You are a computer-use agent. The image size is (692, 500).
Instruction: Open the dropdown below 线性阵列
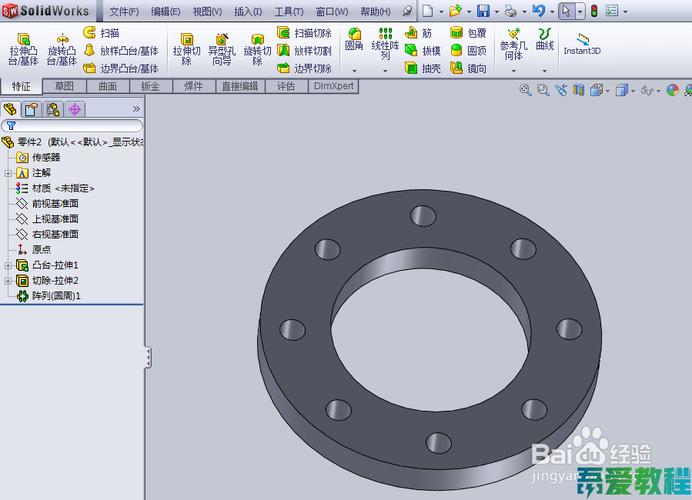click(385, 71)
